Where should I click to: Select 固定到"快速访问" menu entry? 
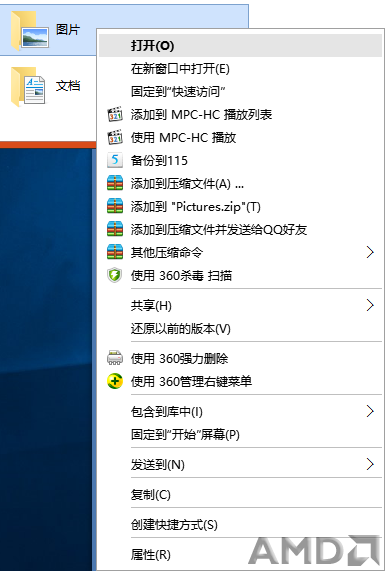[240, 91]
